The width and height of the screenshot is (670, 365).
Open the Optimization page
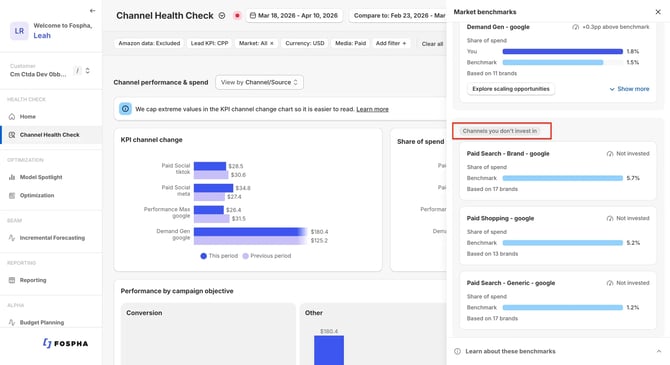click(37, 195)
